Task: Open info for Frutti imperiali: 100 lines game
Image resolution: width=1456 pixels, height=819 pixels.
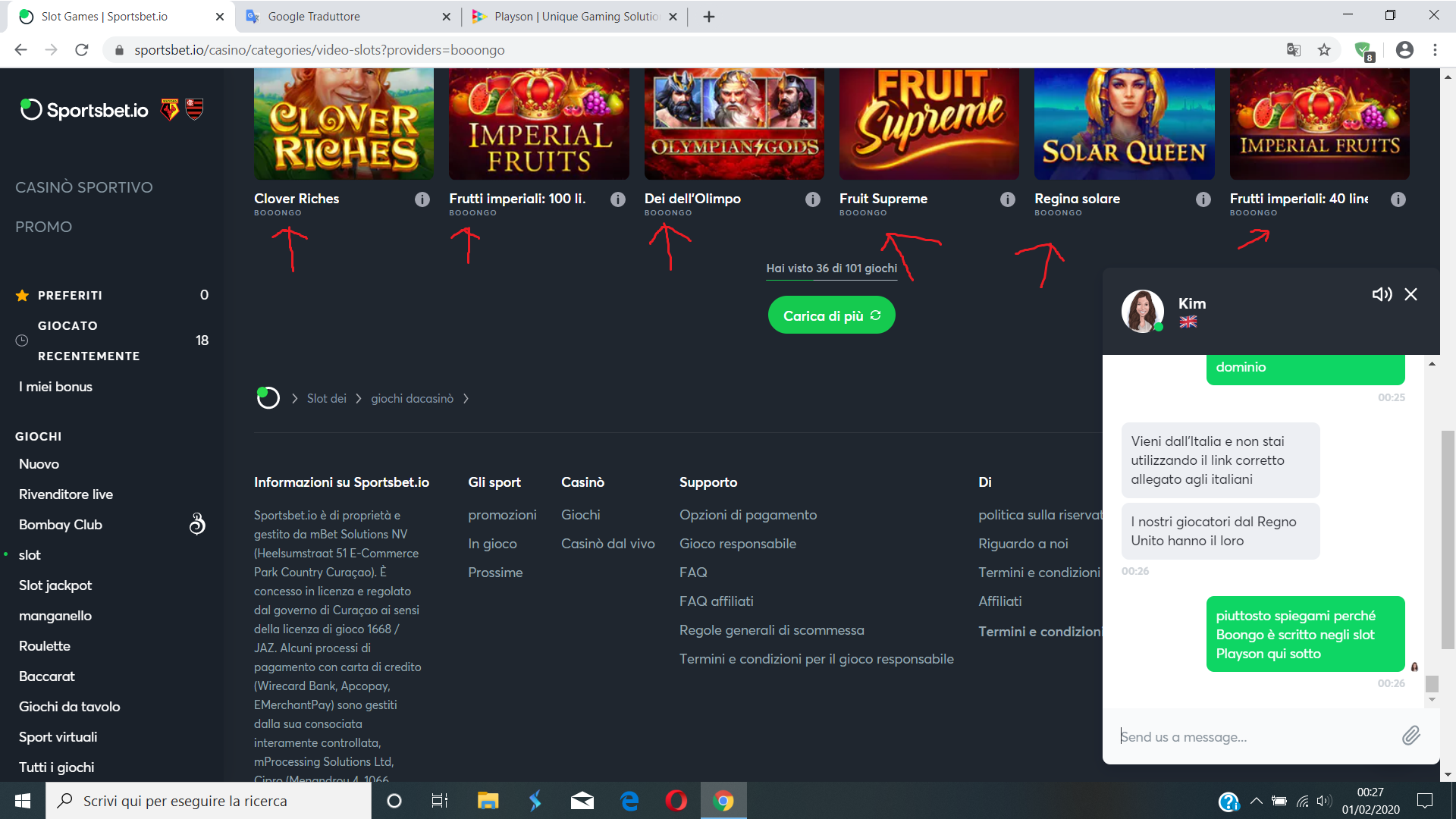Action: tap(618, 199)
